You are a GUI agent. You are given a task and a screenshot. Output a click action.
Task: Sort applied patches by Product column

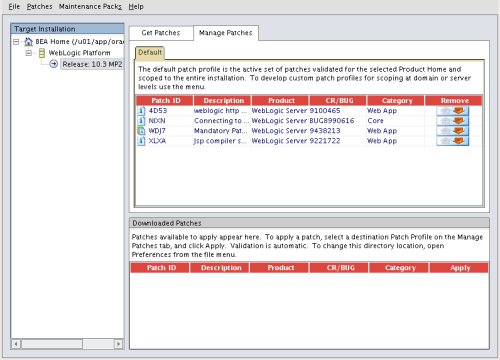tap(280, 100)
